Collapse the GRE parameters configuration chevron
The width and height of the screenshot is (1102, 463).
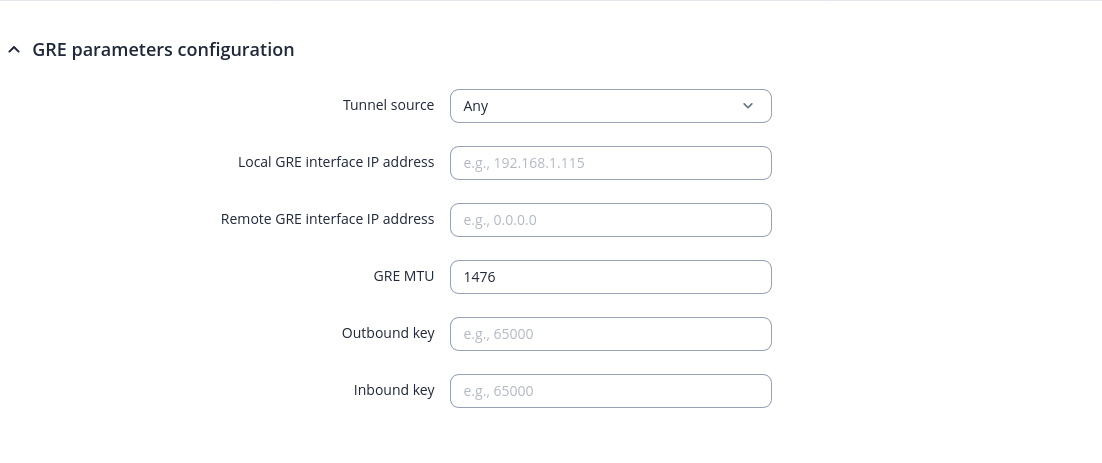point(14,50)
